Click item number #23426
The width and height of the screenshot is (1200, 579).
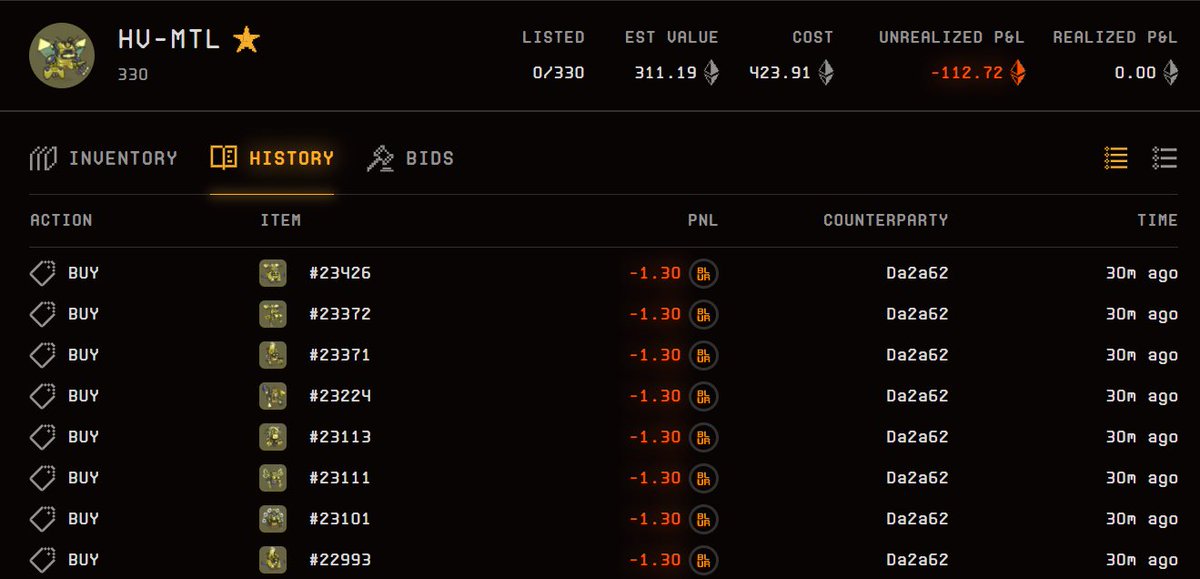click(340, 273)
